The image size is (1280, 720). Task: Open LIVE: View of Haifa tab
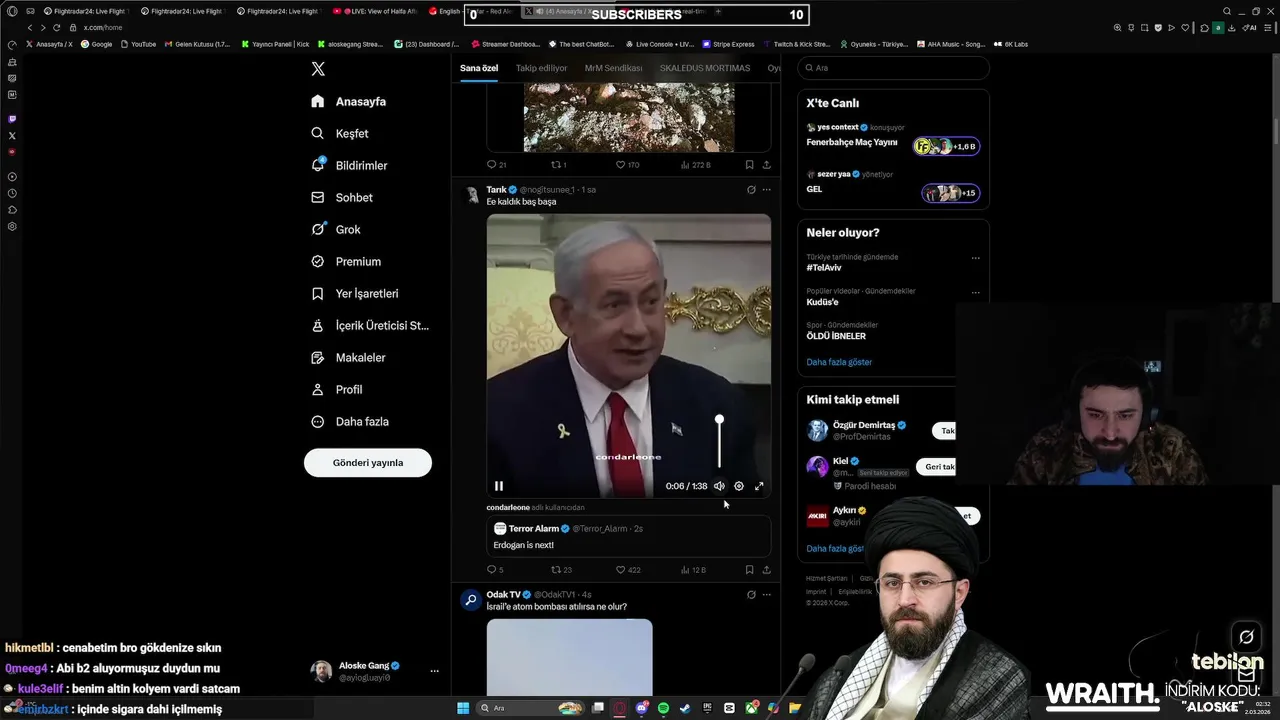pos(378,11)
